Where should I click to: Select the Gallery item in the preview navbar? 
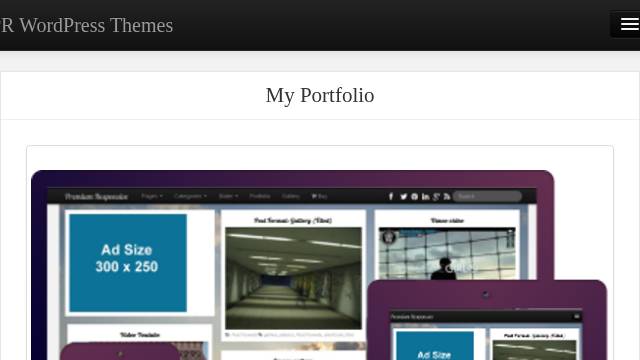coord(291,196)
